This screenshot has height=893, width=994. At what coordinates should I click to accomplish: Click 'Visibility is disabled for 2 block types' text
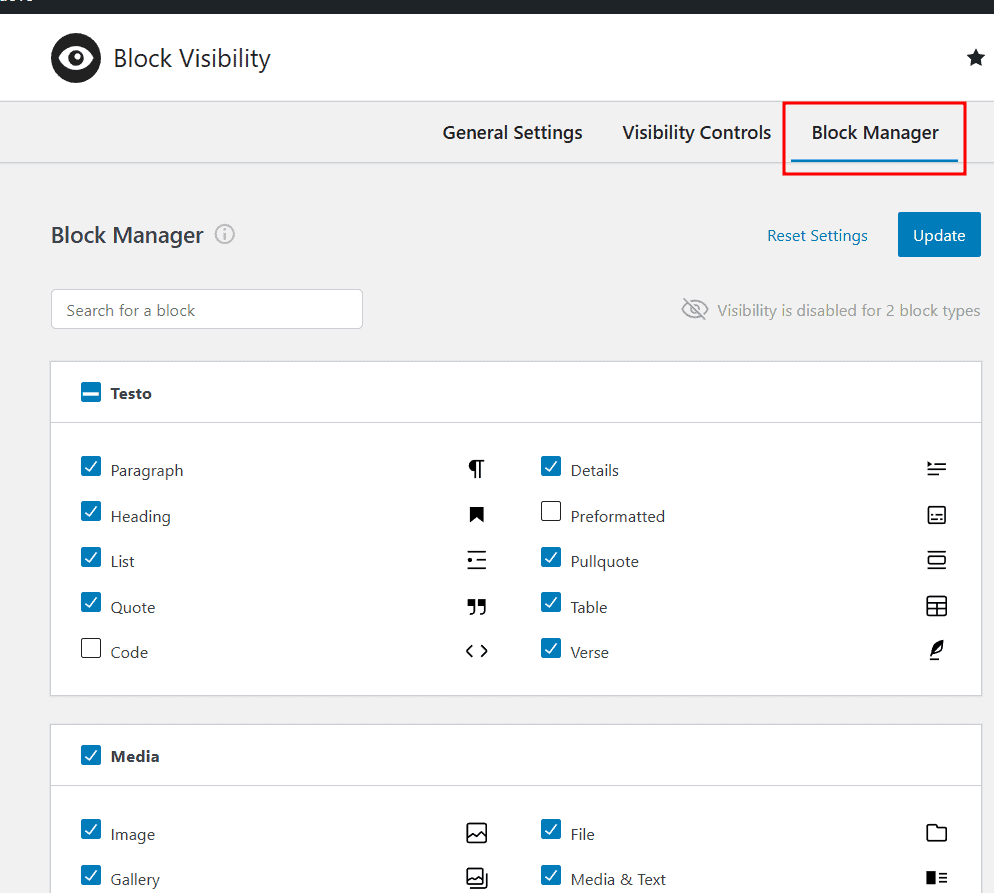(x=848, y=311)
